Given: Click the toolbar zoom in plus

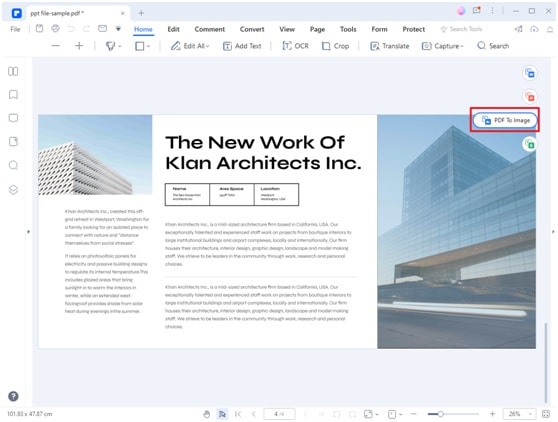Looking at the screenshot, I should pyautogui.click(x=79, y=46).
